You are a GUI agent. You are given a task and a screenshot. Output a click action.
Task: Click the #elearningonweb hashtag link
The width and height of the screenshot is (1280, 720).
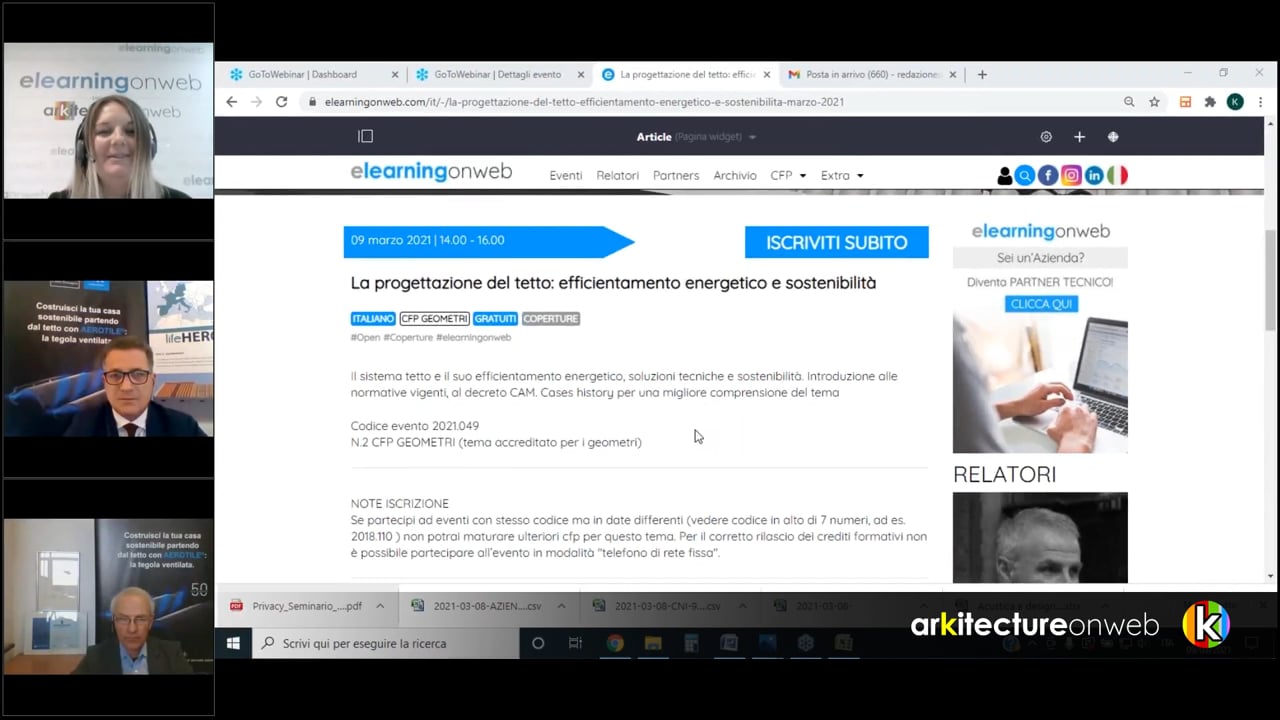[473, 337]
